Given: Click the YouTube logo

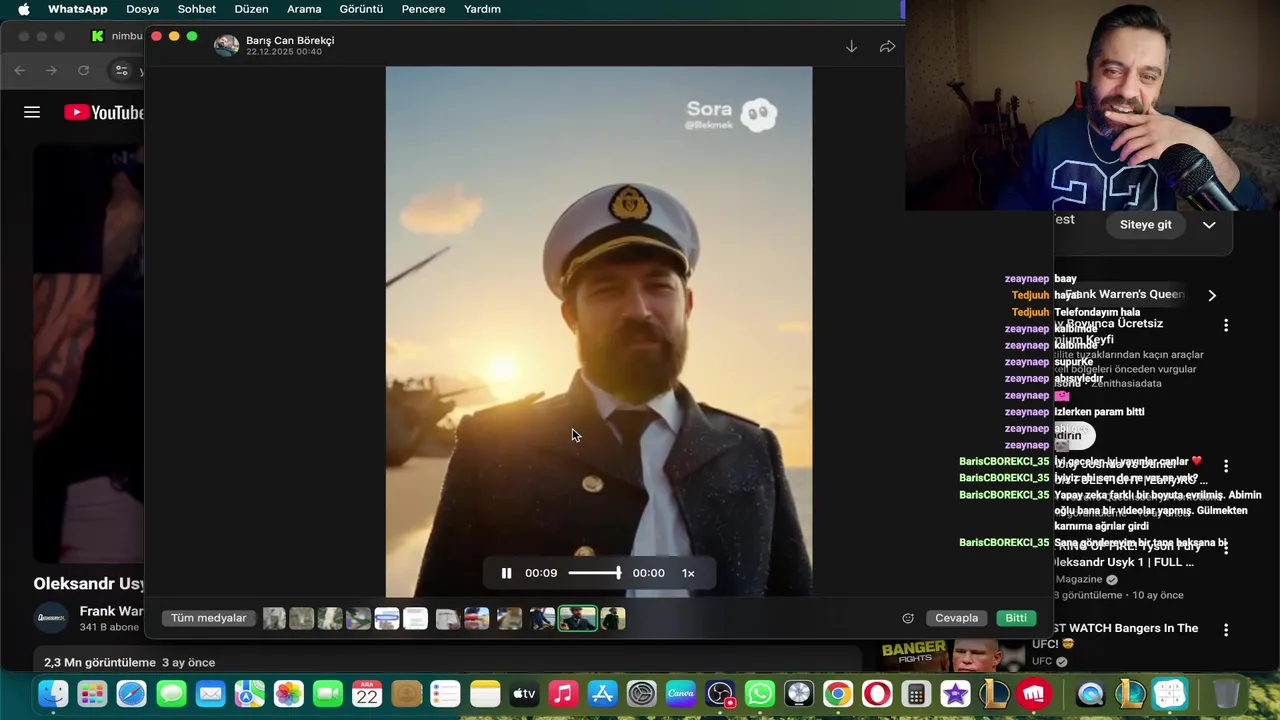Looking at the screenshot, I should [x=104, y=112].
